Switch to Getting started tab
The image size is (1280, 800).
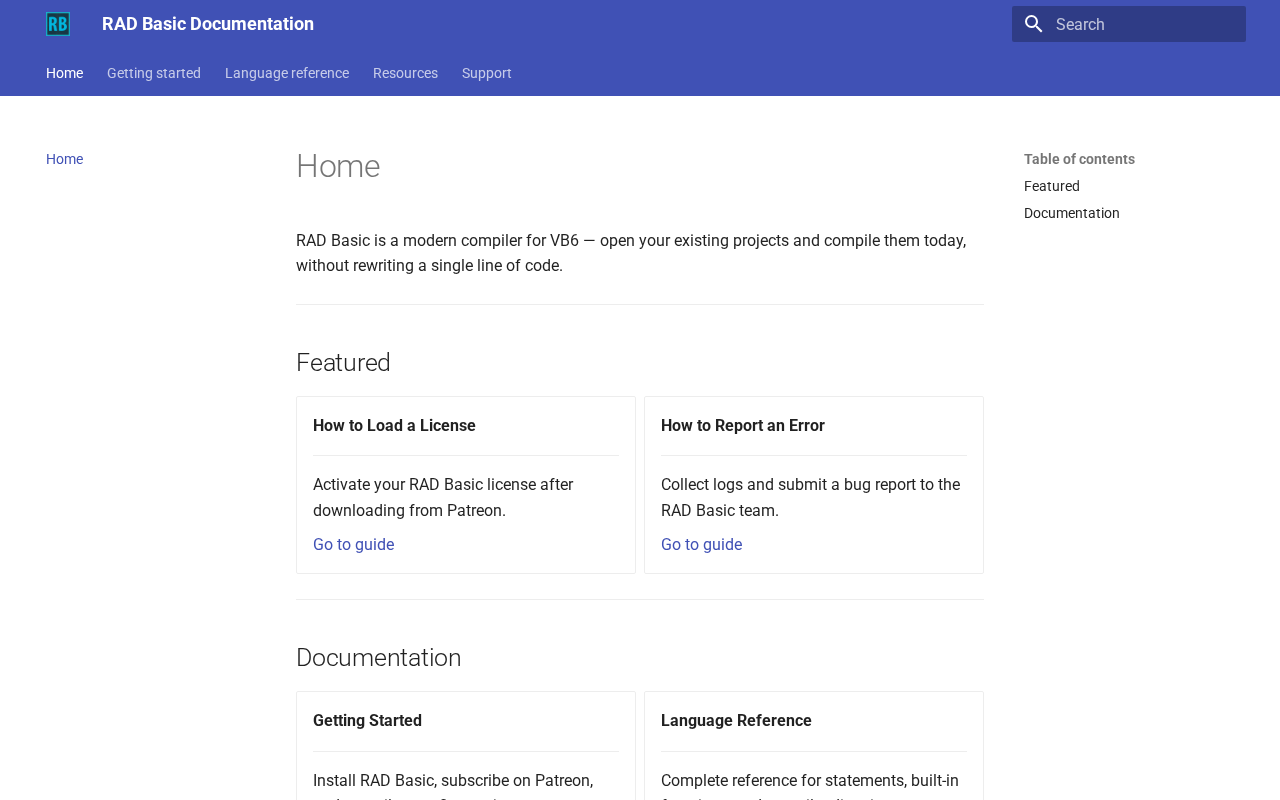coord(154,73)
